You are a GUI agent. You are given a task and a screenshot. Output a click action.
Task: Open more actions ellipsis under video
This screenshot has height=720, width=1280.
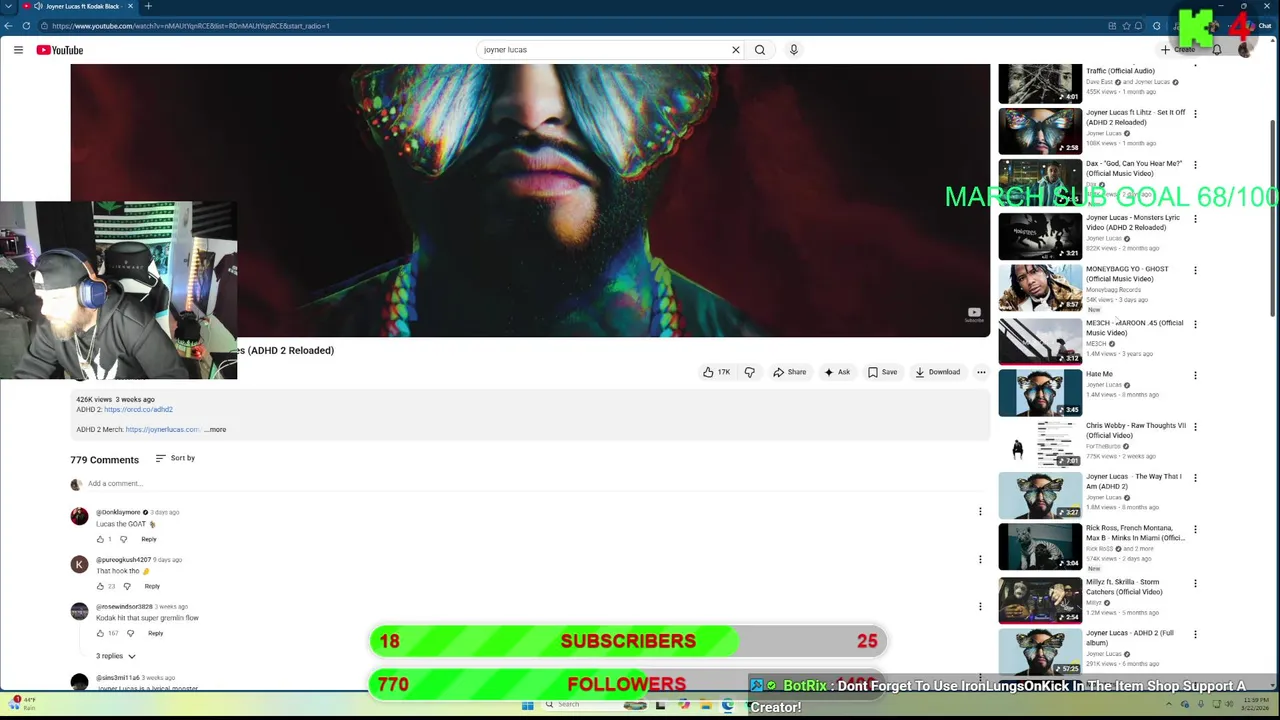tap(981, 372)
